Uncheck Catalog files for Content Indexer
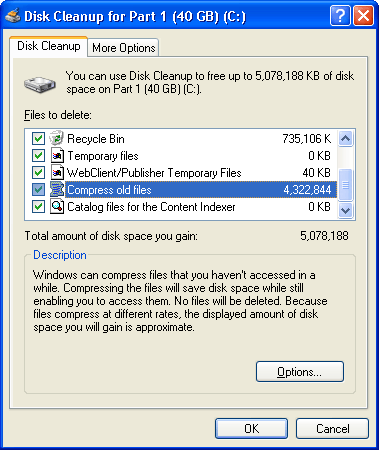379x450 pixels. point(38,207)
